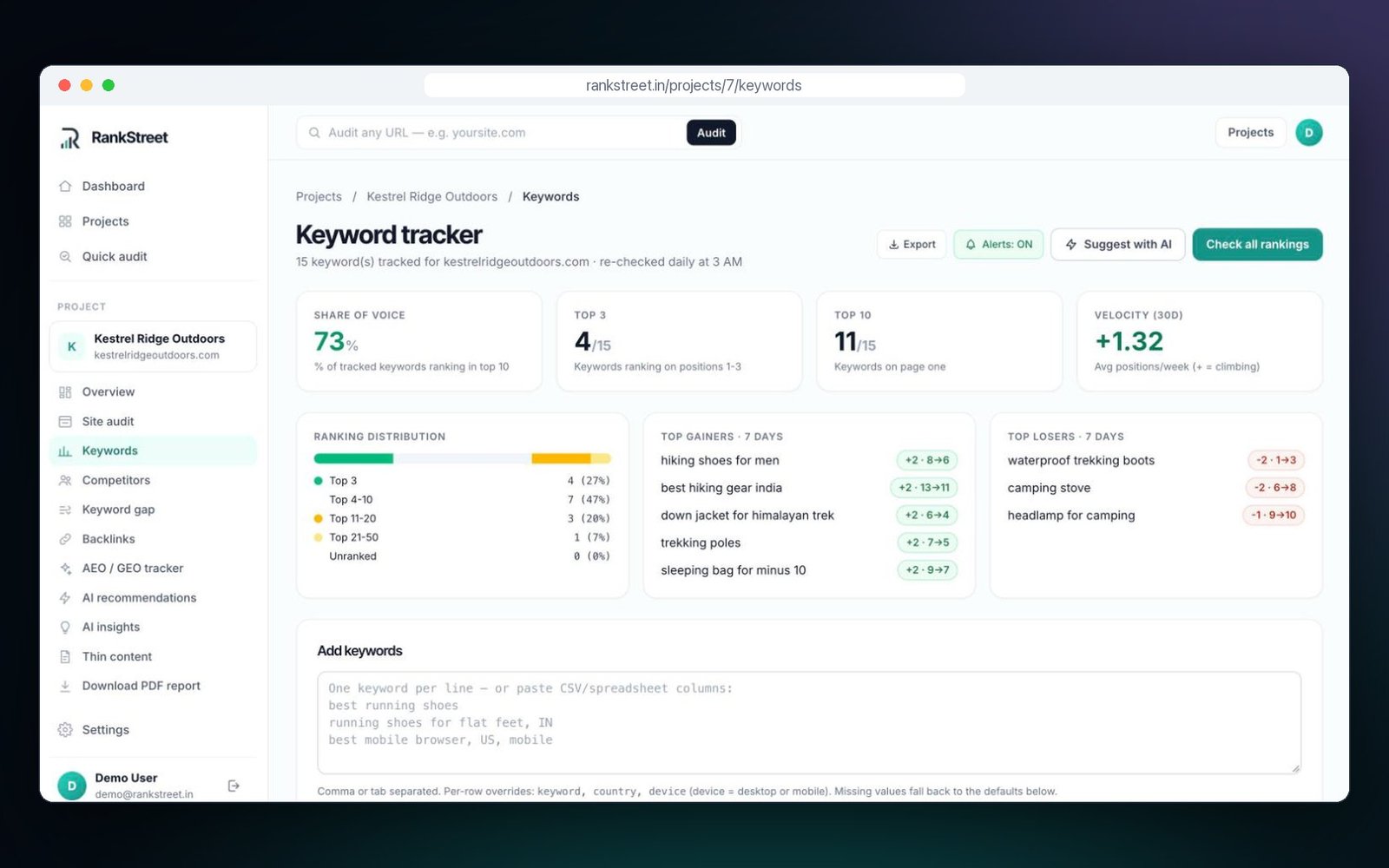Click the Velocity +1.32 card
1389x868 pixels.
point(1199,341)
